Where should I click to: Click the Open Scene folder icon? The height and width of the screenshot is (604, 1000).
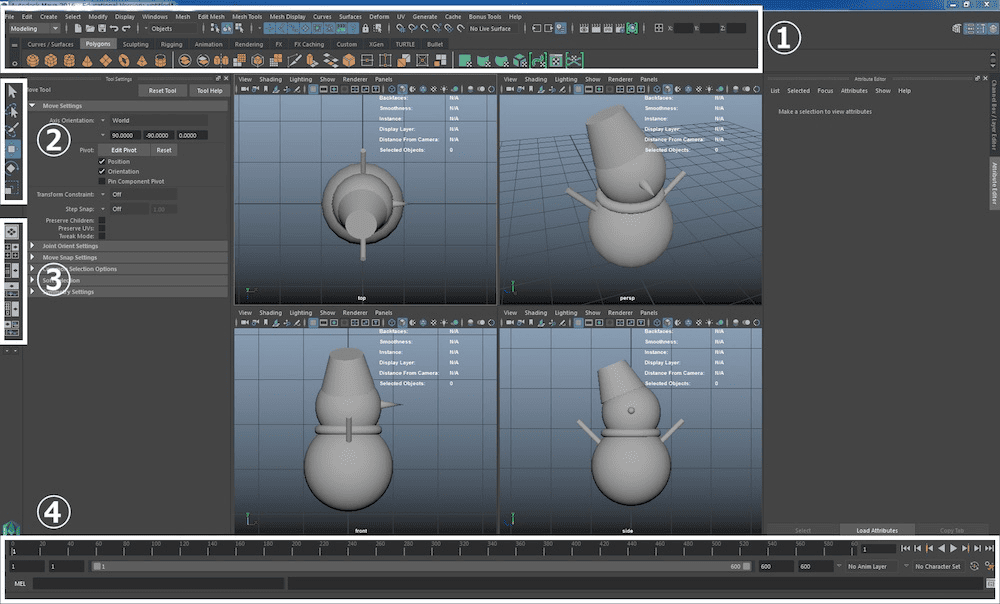[x=90, y=28]
